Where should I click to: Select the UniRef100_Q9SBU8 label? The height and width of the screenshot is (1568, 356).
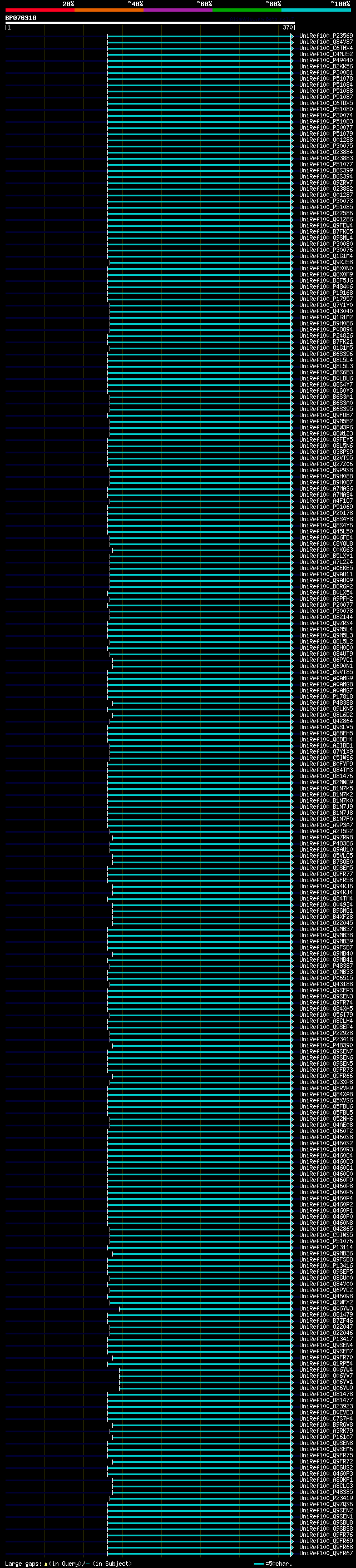(326, 1522)
